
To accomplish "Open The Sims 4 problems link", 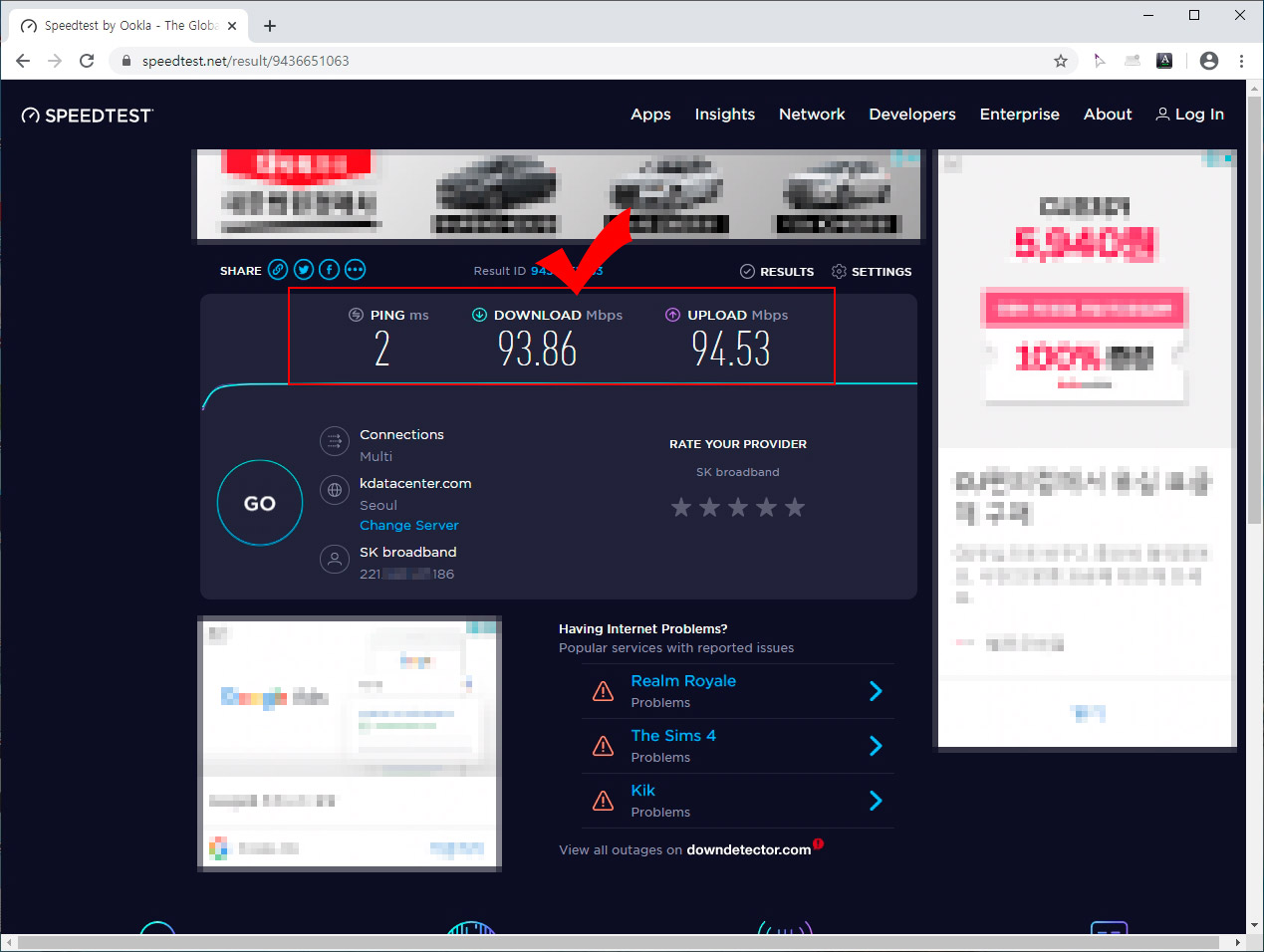I will click(673, 736).
